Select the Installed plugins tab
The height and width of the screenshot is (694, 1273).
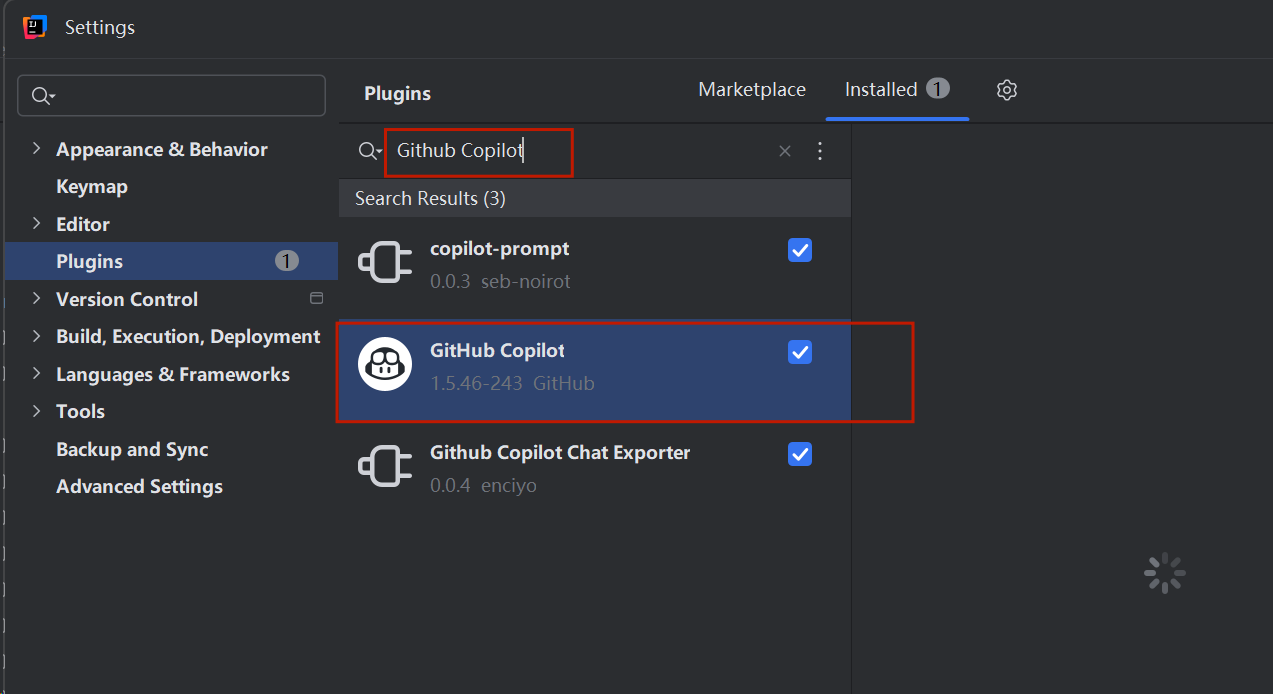[x=881, y=90]
